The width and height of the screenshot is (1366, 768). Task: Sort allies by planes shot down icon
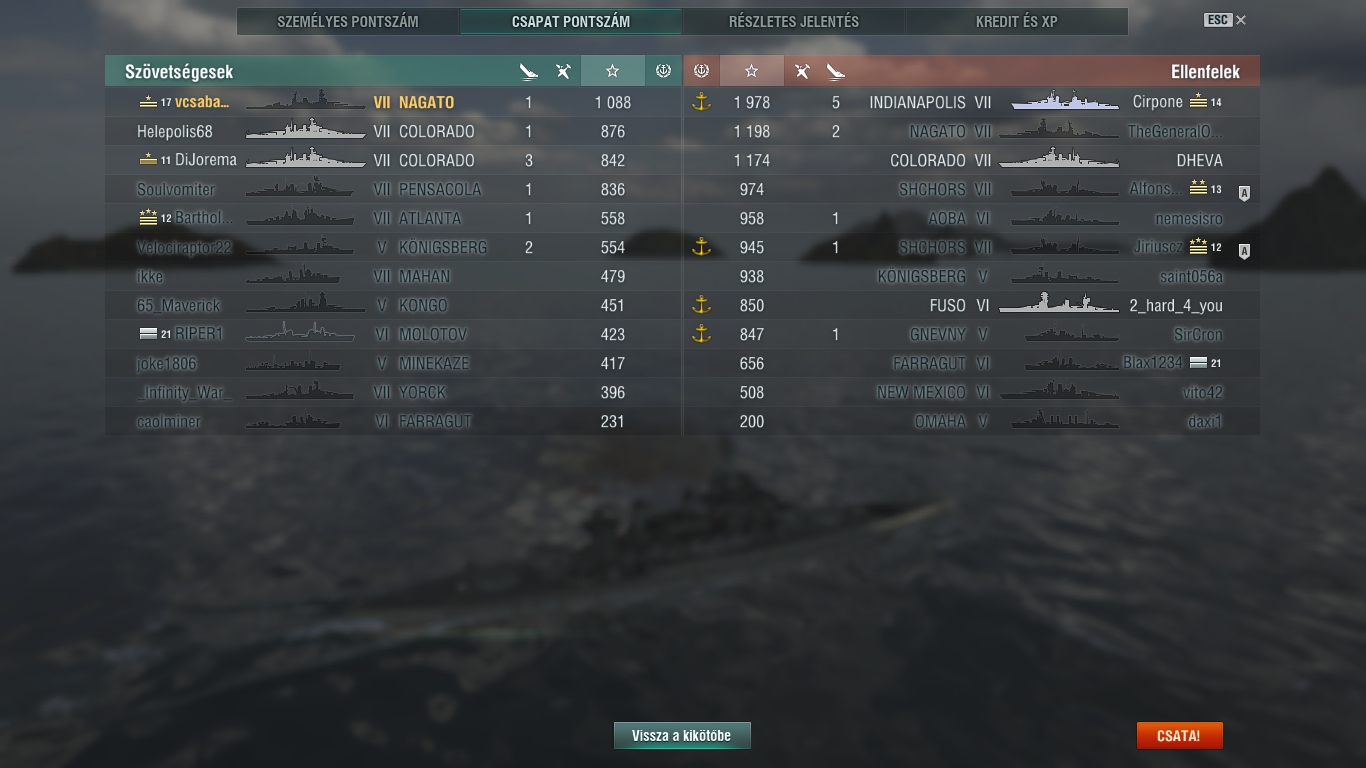(x=563, y=71)
